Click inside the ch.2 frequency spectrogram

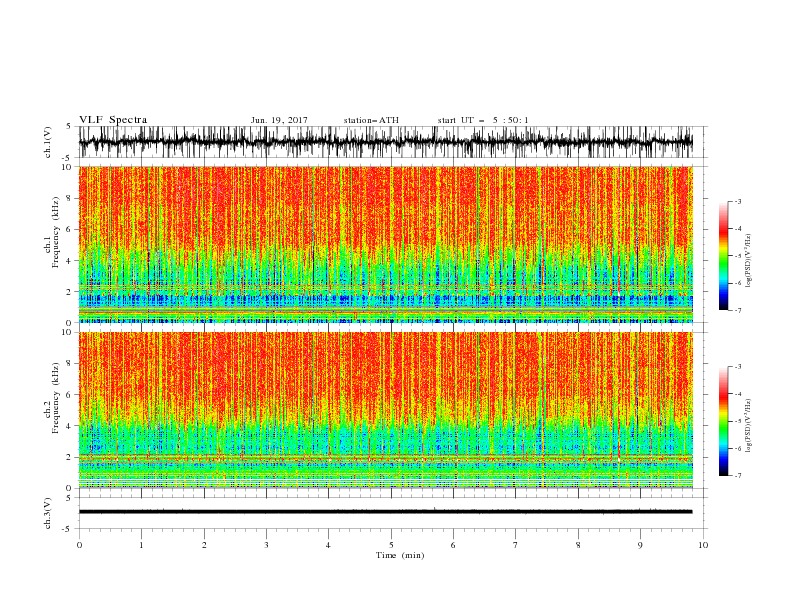pyautogui.click(x=385, y=410)
